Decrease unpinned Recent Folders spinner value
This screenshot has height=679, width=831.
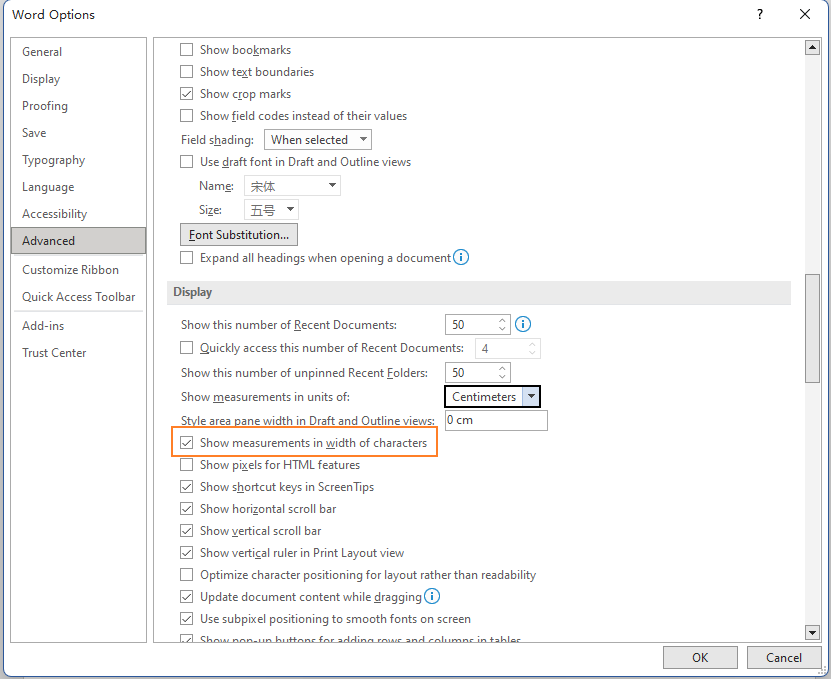pos(502,376)
